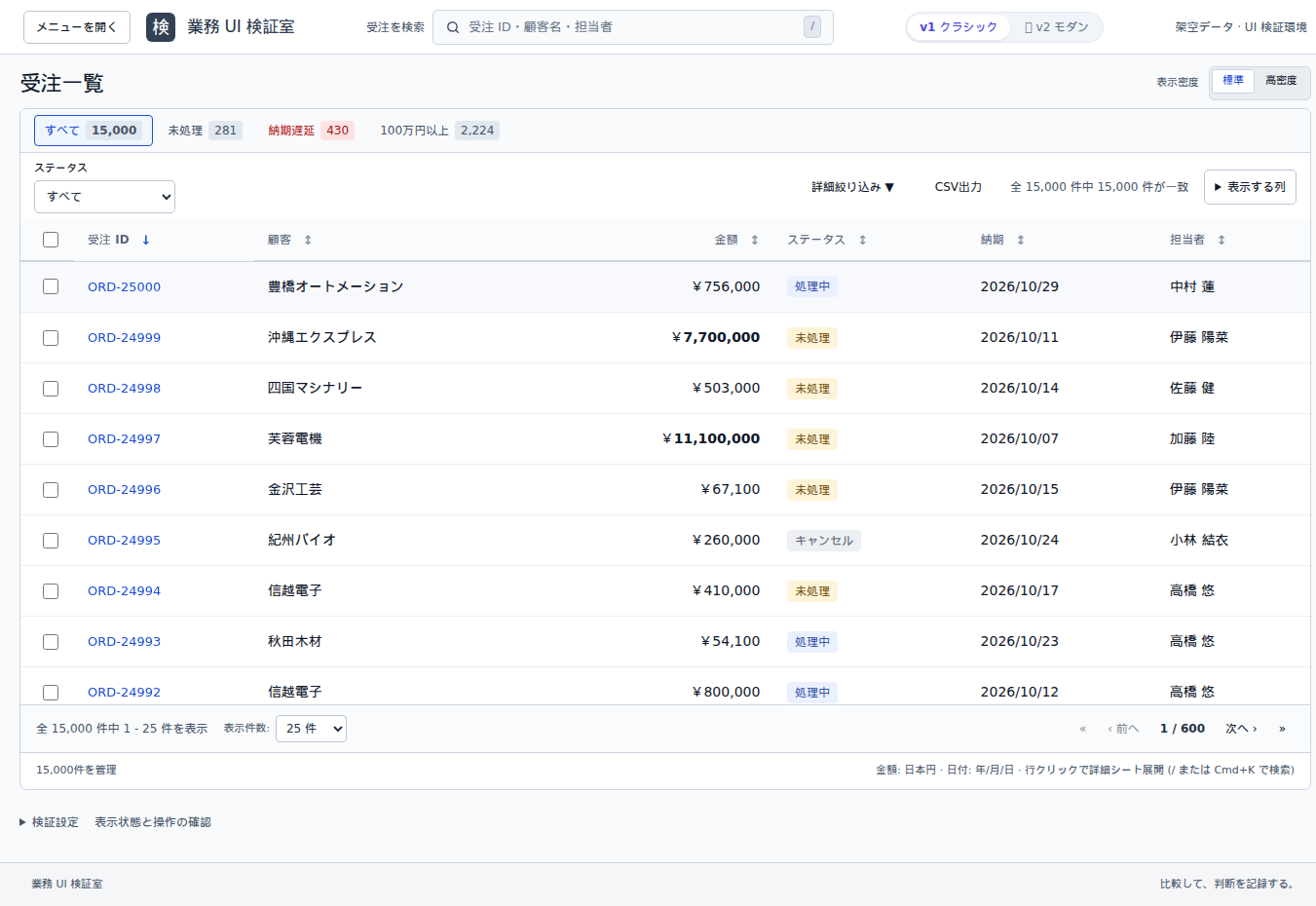Open order ORD-24993 link

click(124, 641)
